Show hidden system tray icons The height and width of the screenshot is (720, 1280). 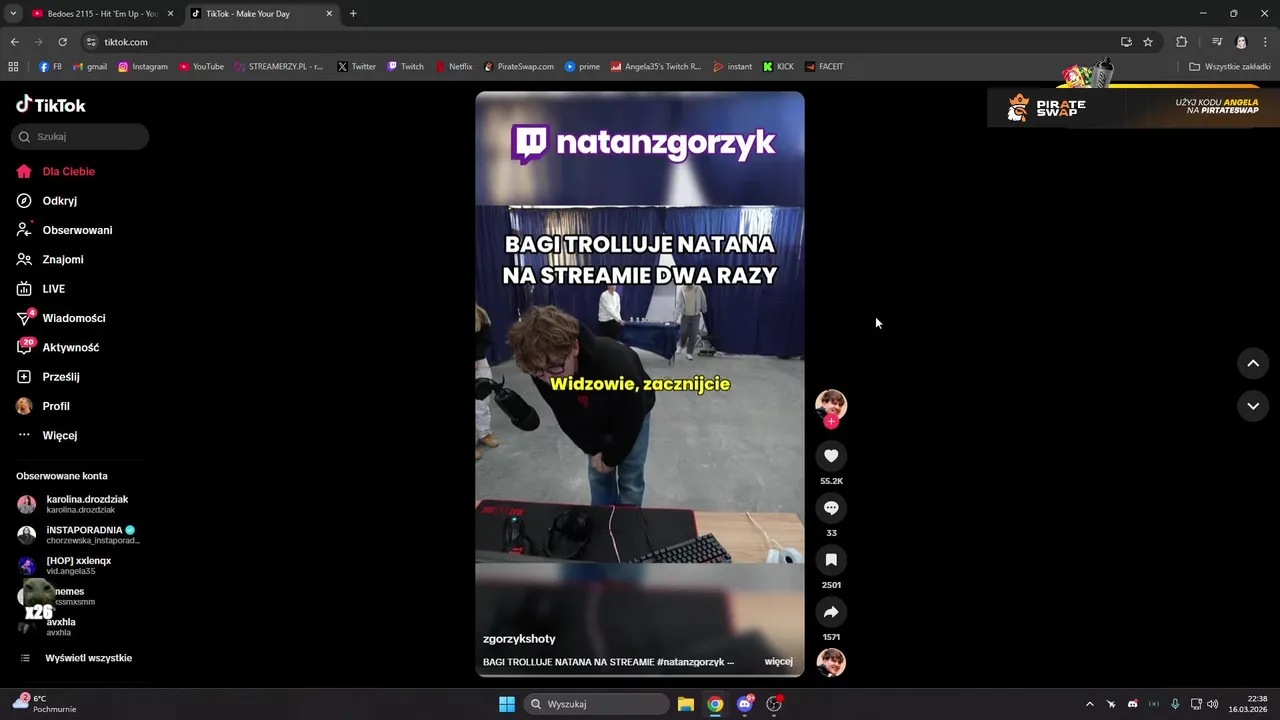pos(1090,704)
